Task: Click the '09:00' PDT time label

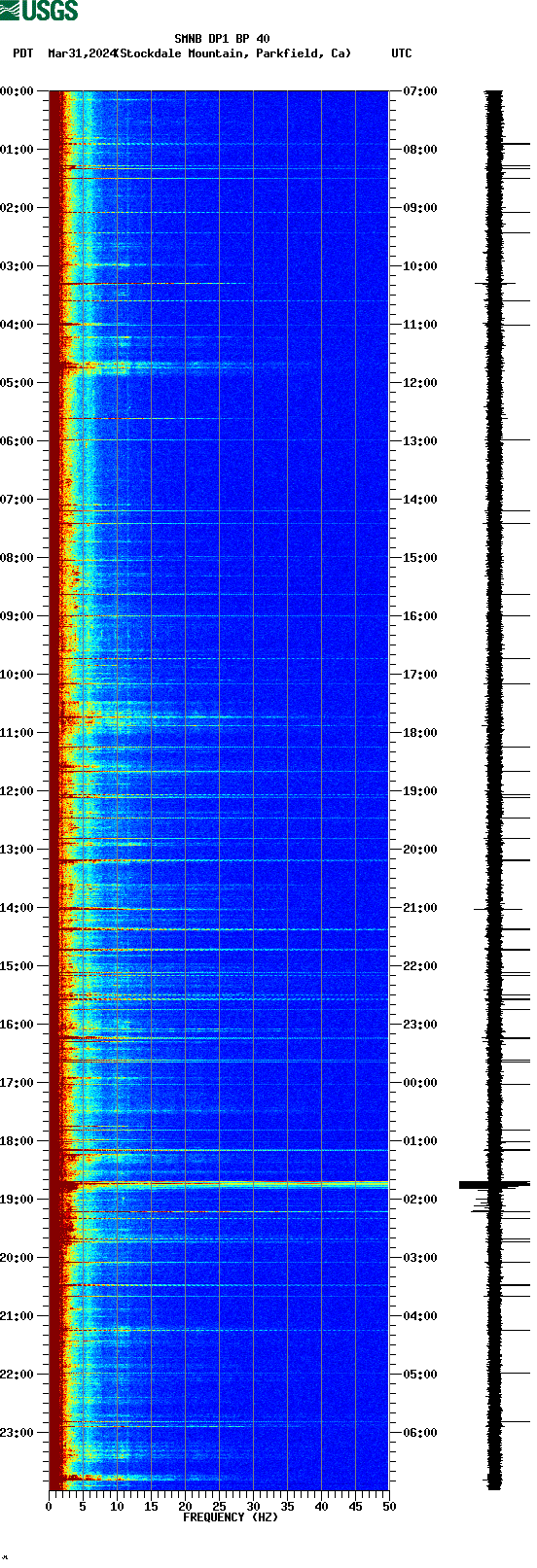Action: 17,616
